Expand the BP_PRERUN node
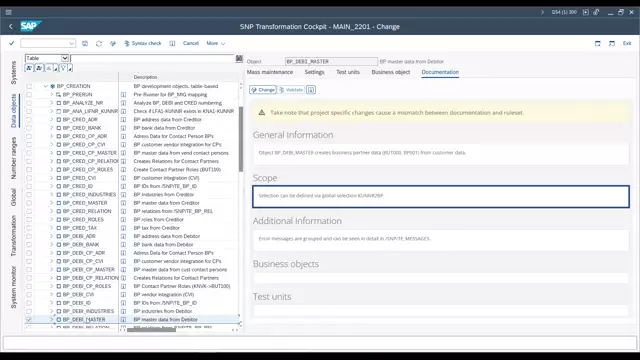640x360 pixels. click(x=51, y=95)
